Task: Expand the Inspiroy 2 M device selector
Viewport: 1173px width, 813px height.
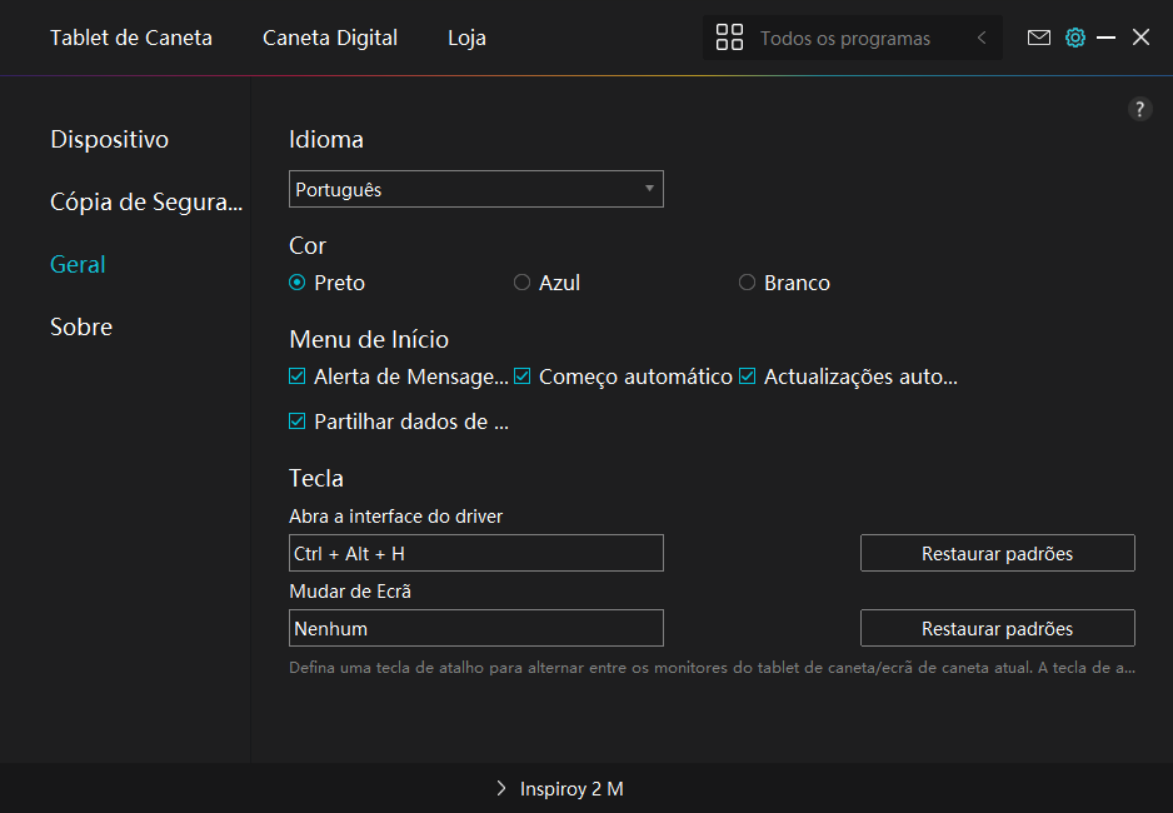Action: click(x=560, y=789)
